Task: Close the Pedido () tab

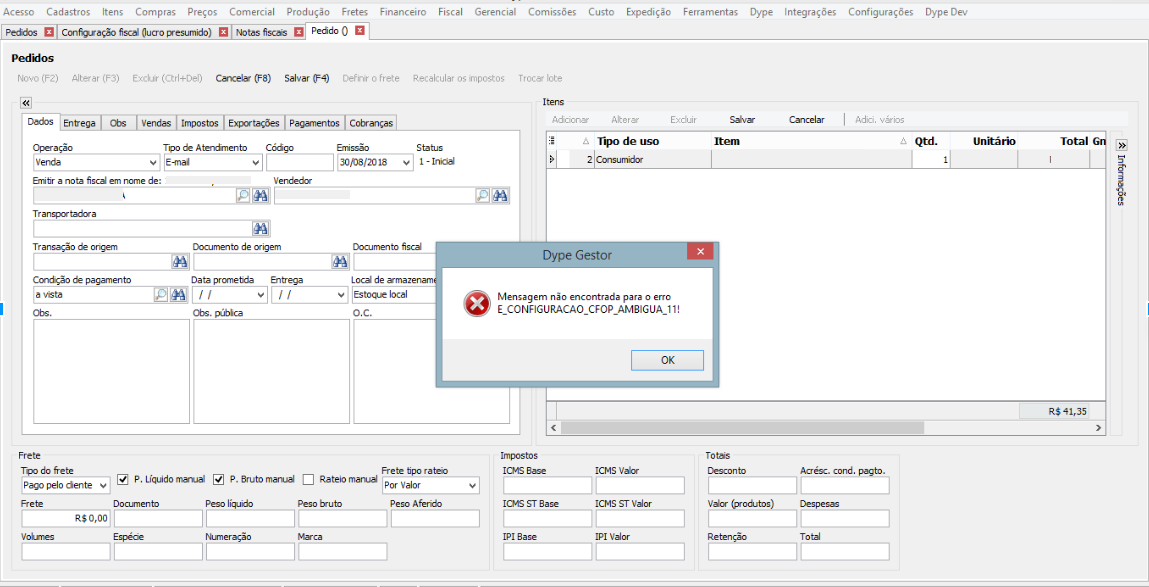Action: (x=359, y=31)
